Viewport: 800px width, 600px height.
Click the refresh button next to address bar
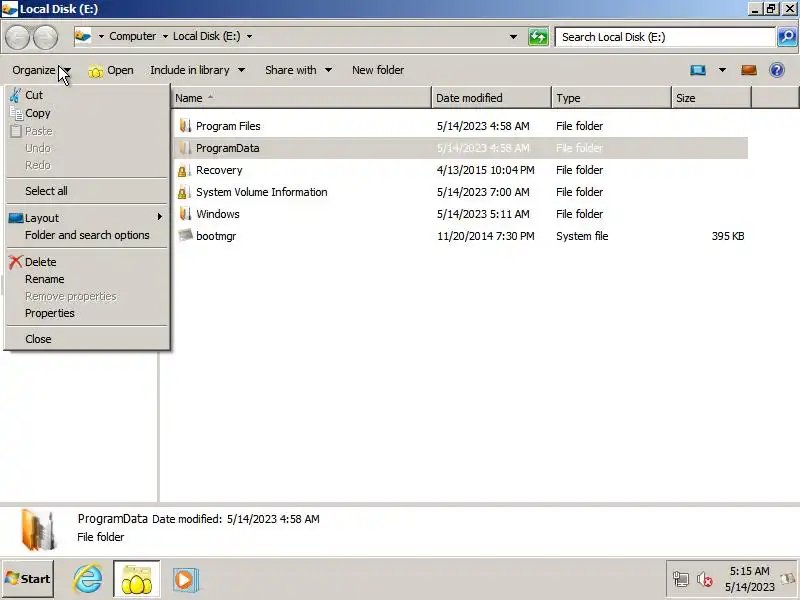coord(538,37)
